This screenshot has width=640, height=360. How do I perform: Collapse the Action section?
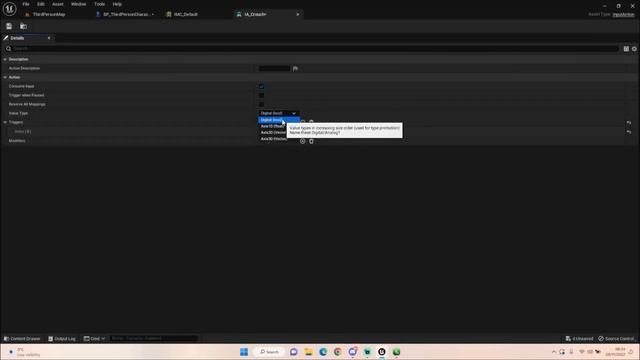pos(5,77)
